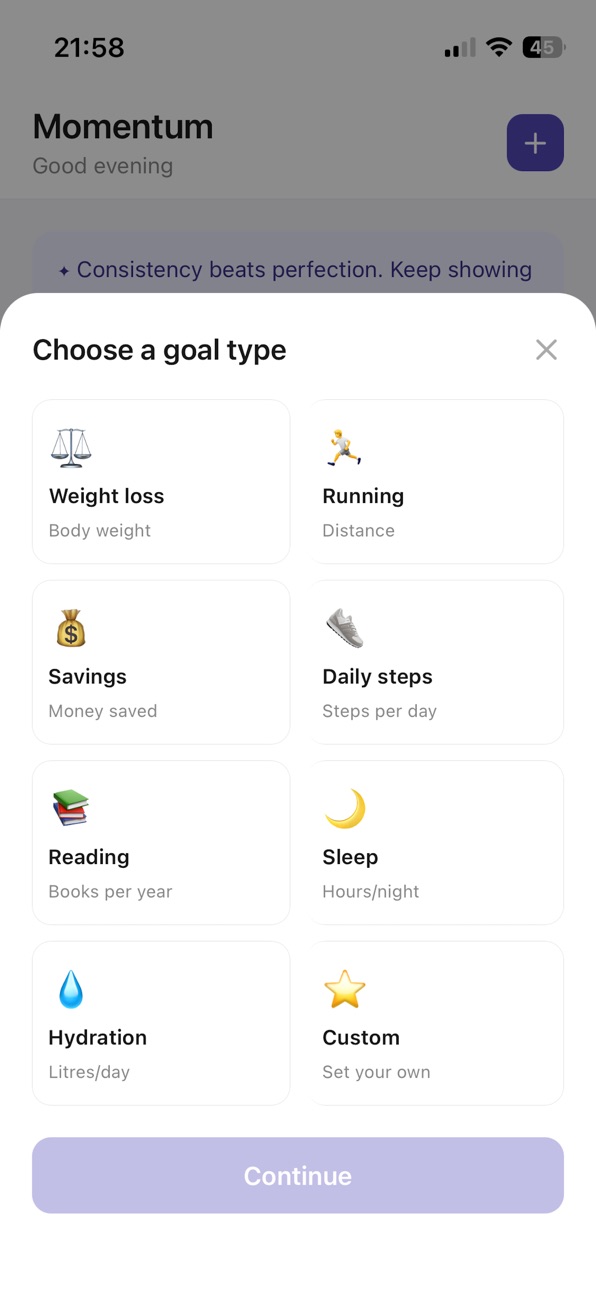
Task: Choose Custom set your own goal
Action: [435, 1023]
